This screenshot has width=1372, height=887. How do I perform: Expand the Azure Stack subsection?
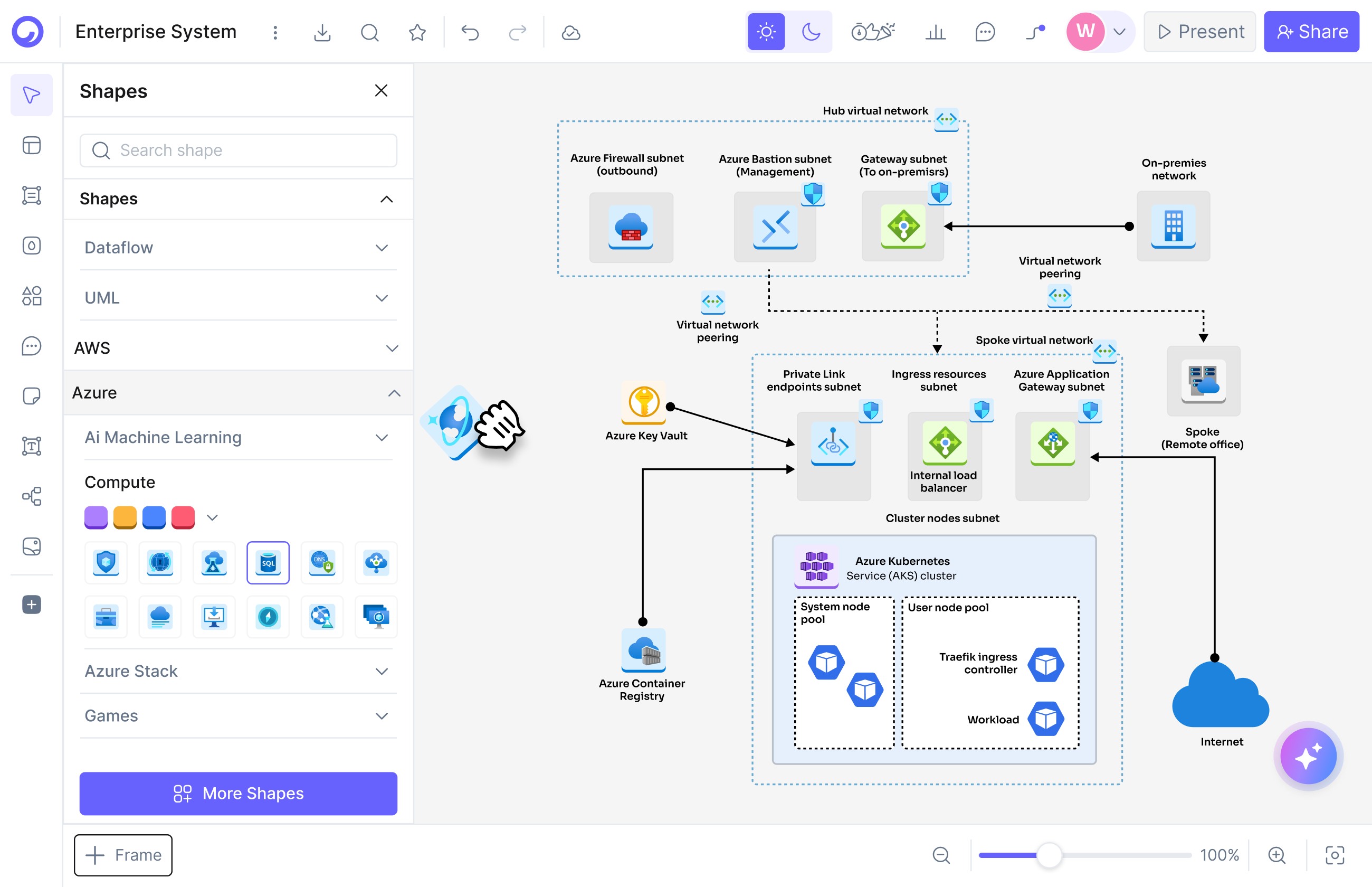click(239, 671)
